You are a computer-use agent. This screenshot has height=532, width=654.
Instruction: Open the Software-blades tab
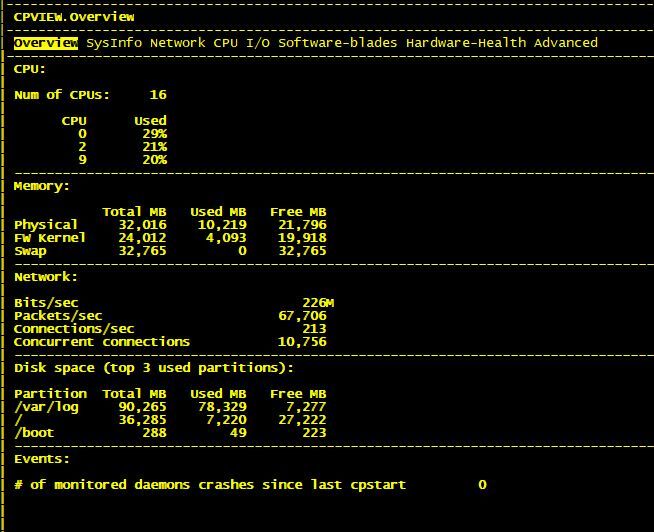click(337, 43)
